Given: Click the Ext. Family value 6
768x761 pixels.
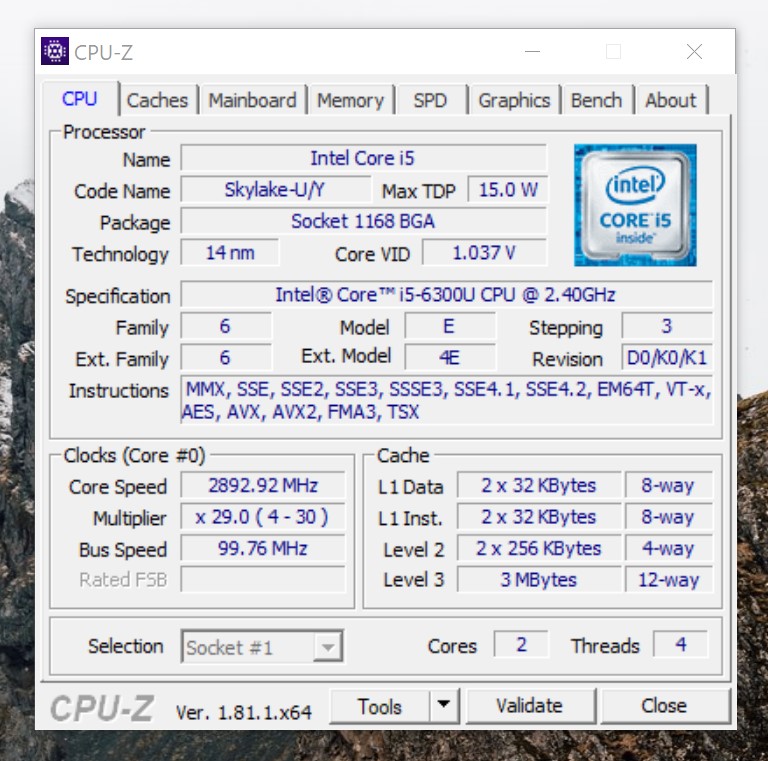Looking at the screenshot, I should (x=226, y=357).
